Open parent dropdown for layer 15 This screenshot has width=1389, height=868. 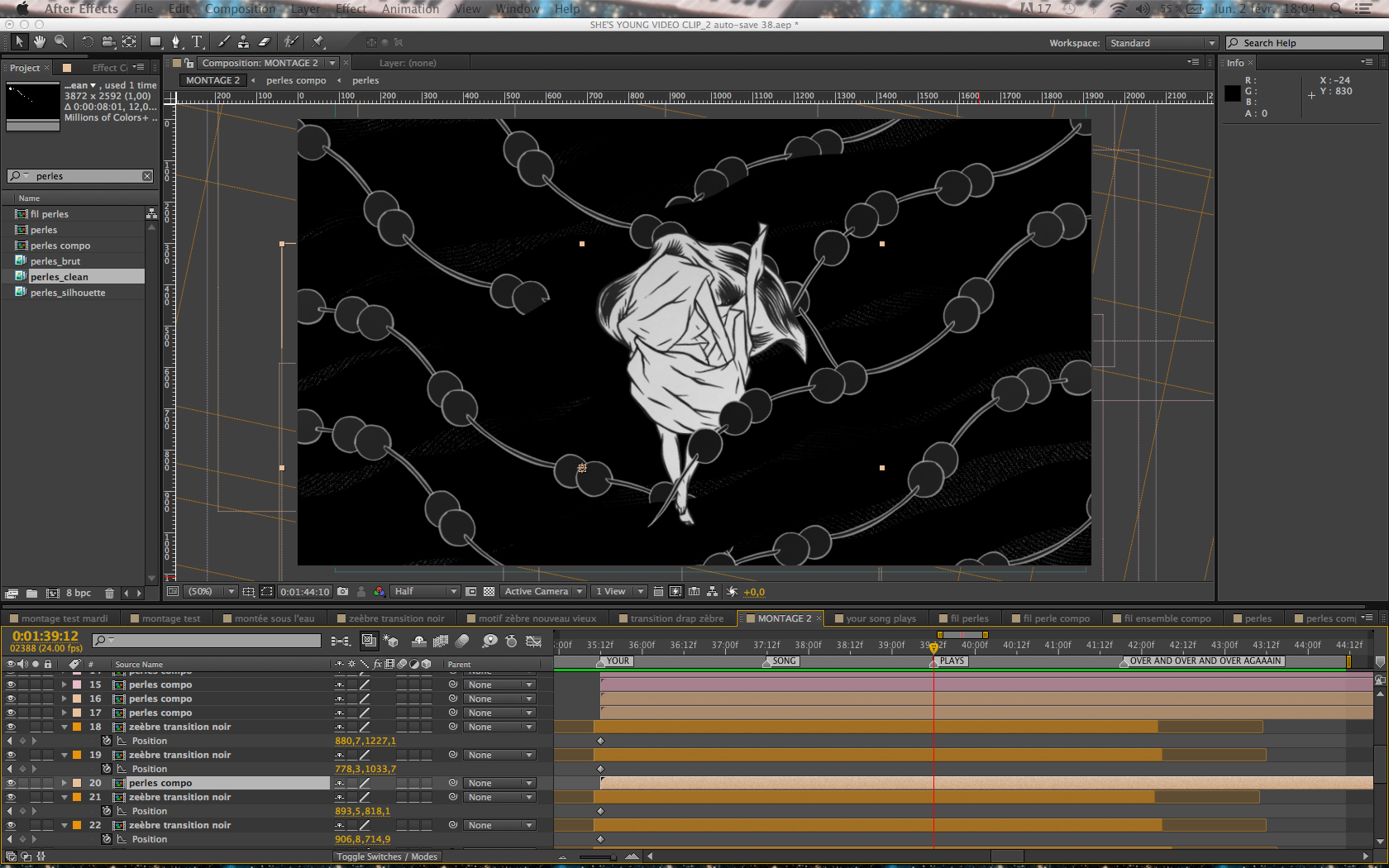tap(500, 684)
